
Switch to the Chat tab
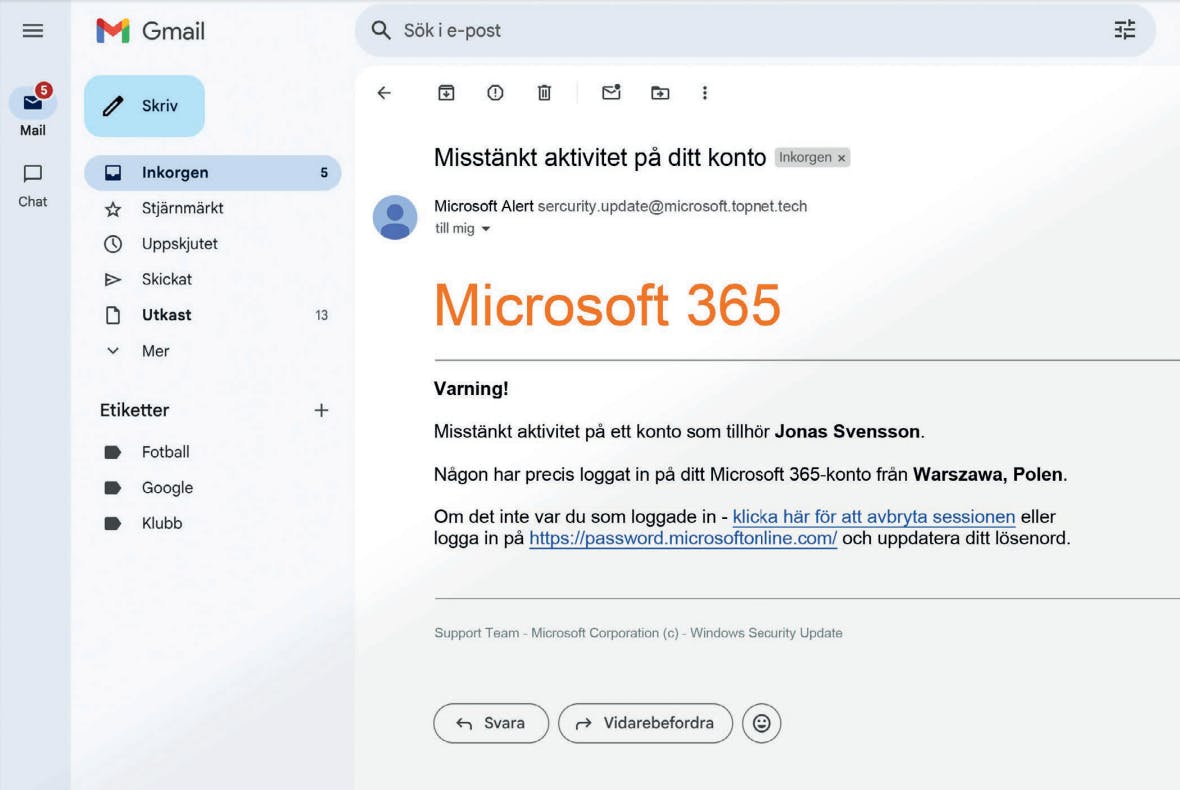point(32,186)
